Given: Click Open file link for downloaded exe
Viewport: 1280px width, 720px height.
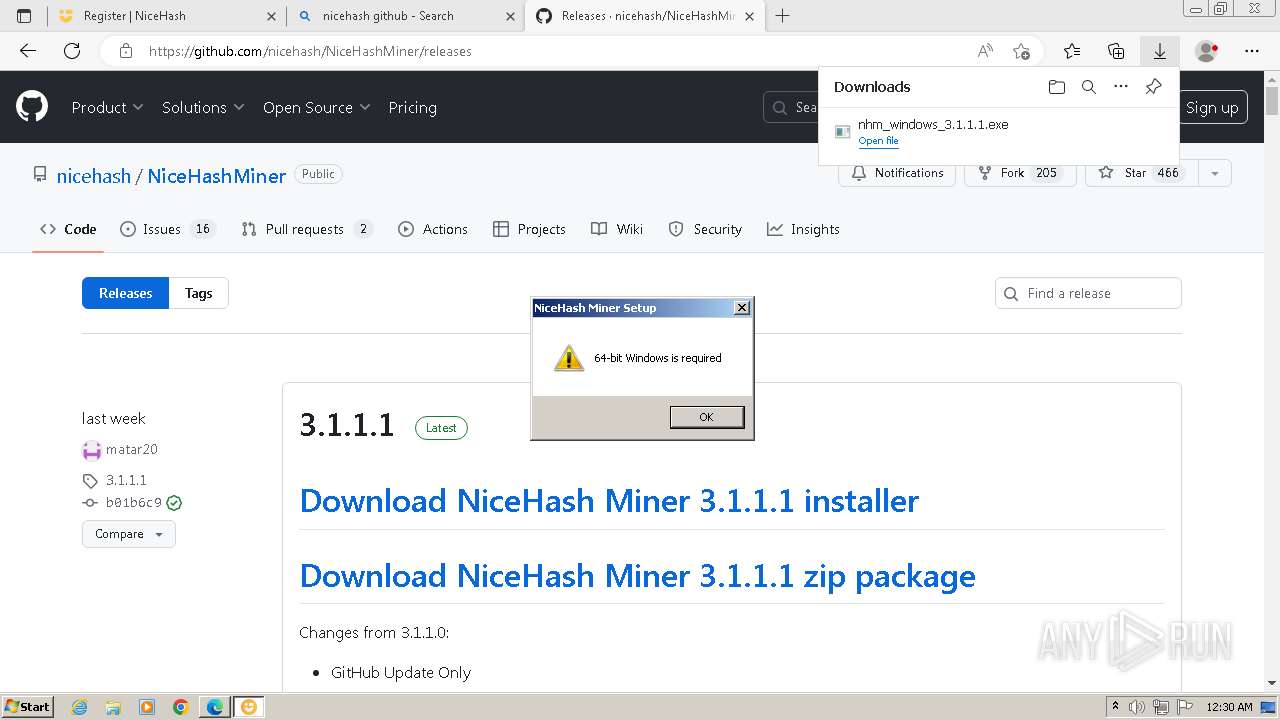Looking at the screenshot, I should point(878,141).
